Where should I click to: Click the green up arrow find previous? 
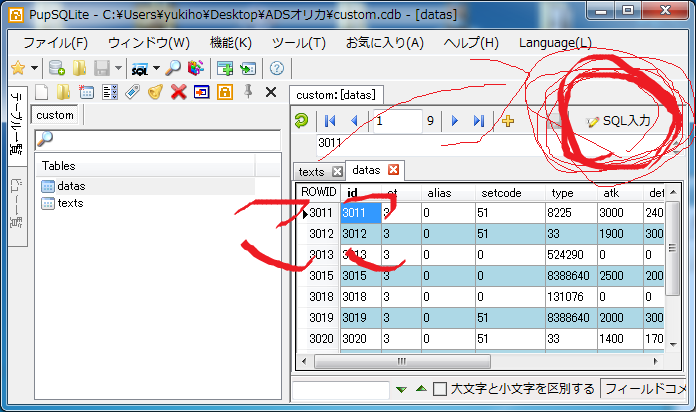tap(421, 389)
